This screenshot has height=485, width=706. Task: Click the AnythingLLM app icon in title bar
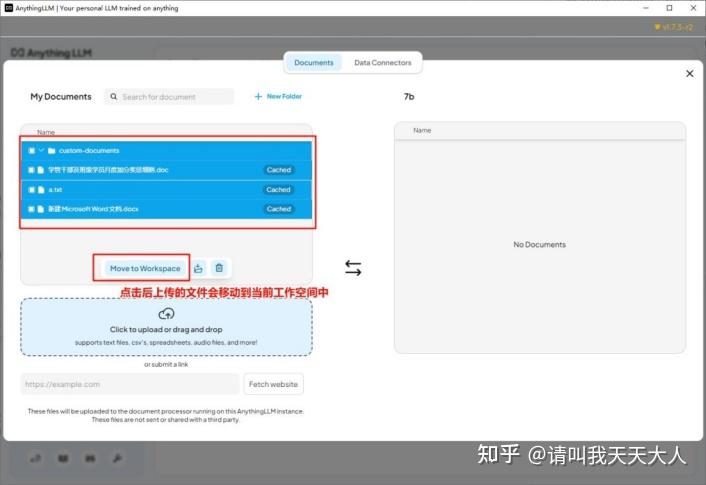click(9, 8)
